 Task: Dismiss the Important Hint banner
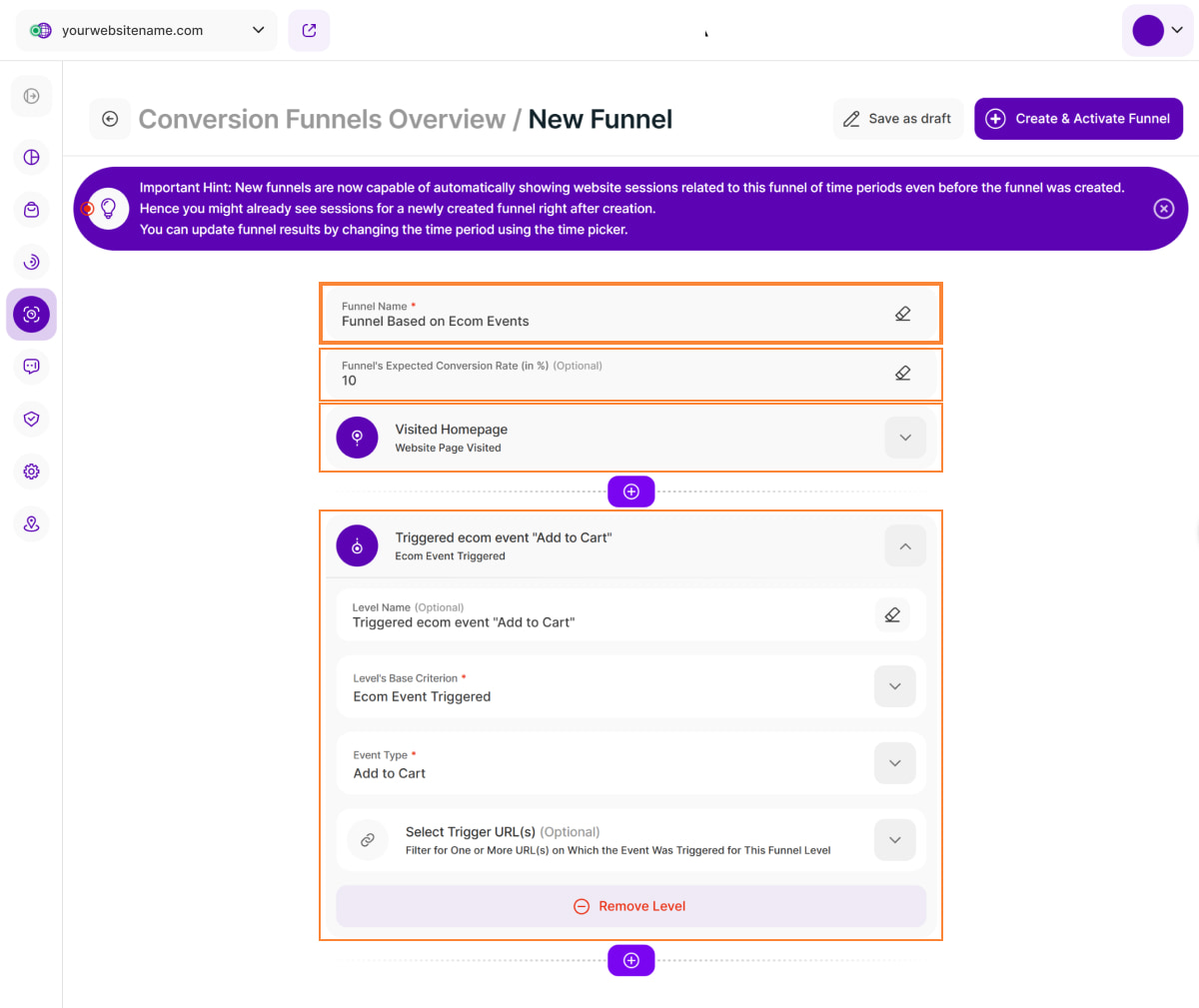1163,209
